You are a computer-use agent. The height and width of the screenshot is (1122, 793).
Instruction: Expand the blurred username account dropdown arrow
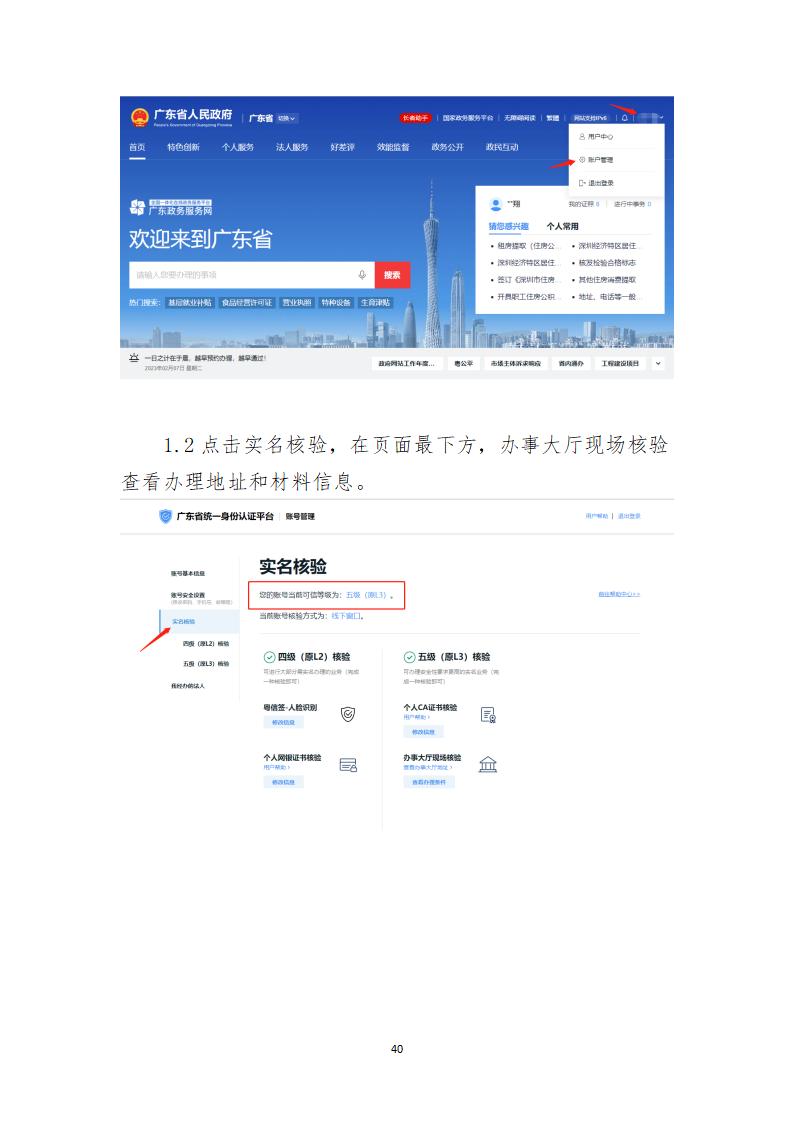[662, 117]
